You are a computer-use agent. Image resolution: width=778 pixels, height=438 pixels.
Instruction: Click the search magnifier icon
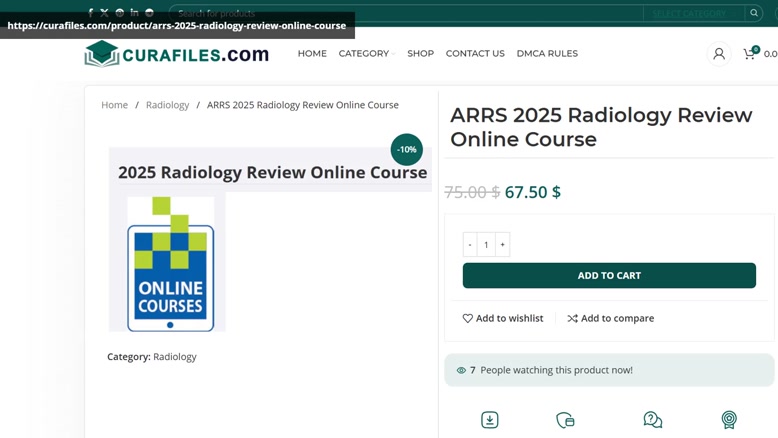(x=754, y=13)
